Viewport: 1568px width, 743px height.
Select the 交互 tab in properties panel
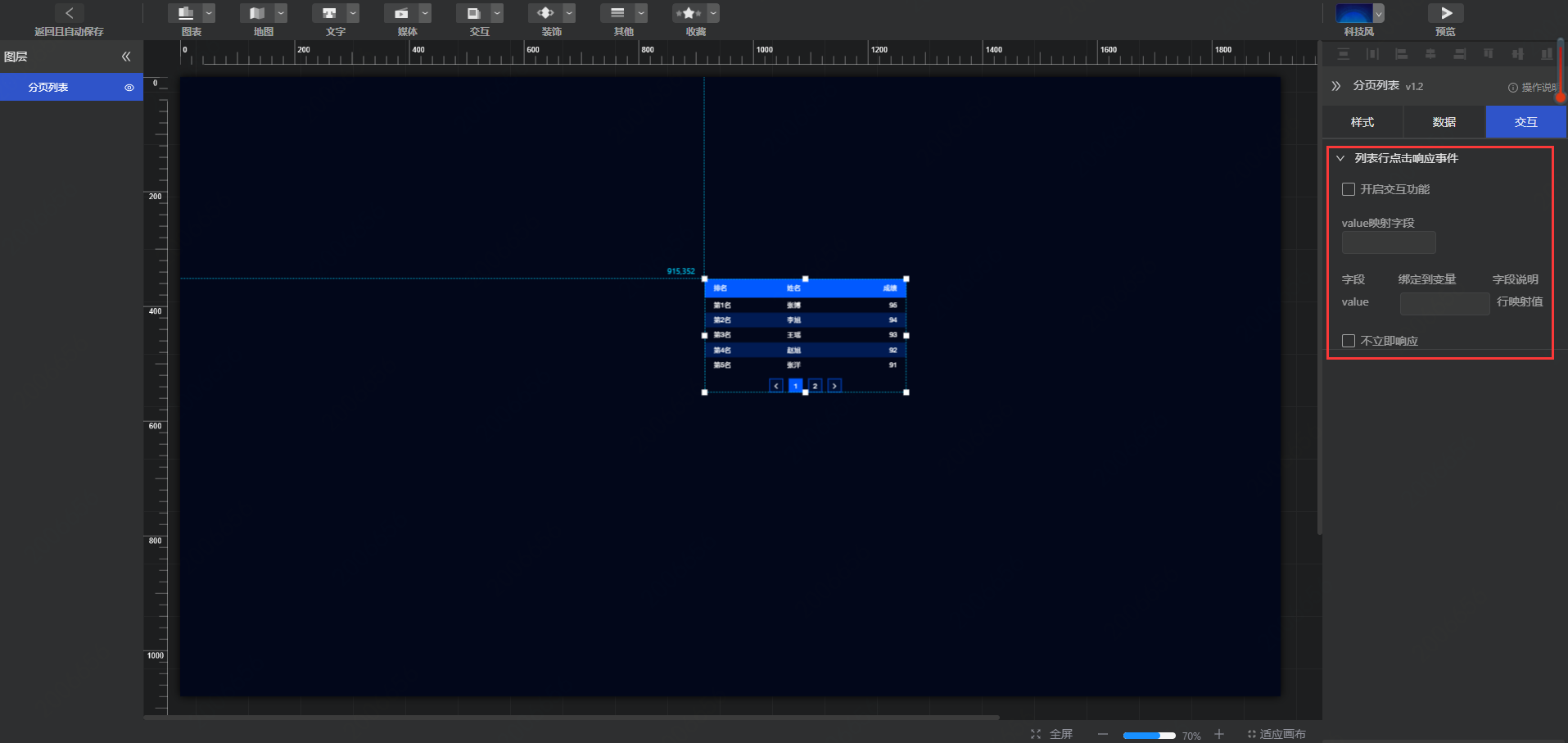tap(1526, 122)
